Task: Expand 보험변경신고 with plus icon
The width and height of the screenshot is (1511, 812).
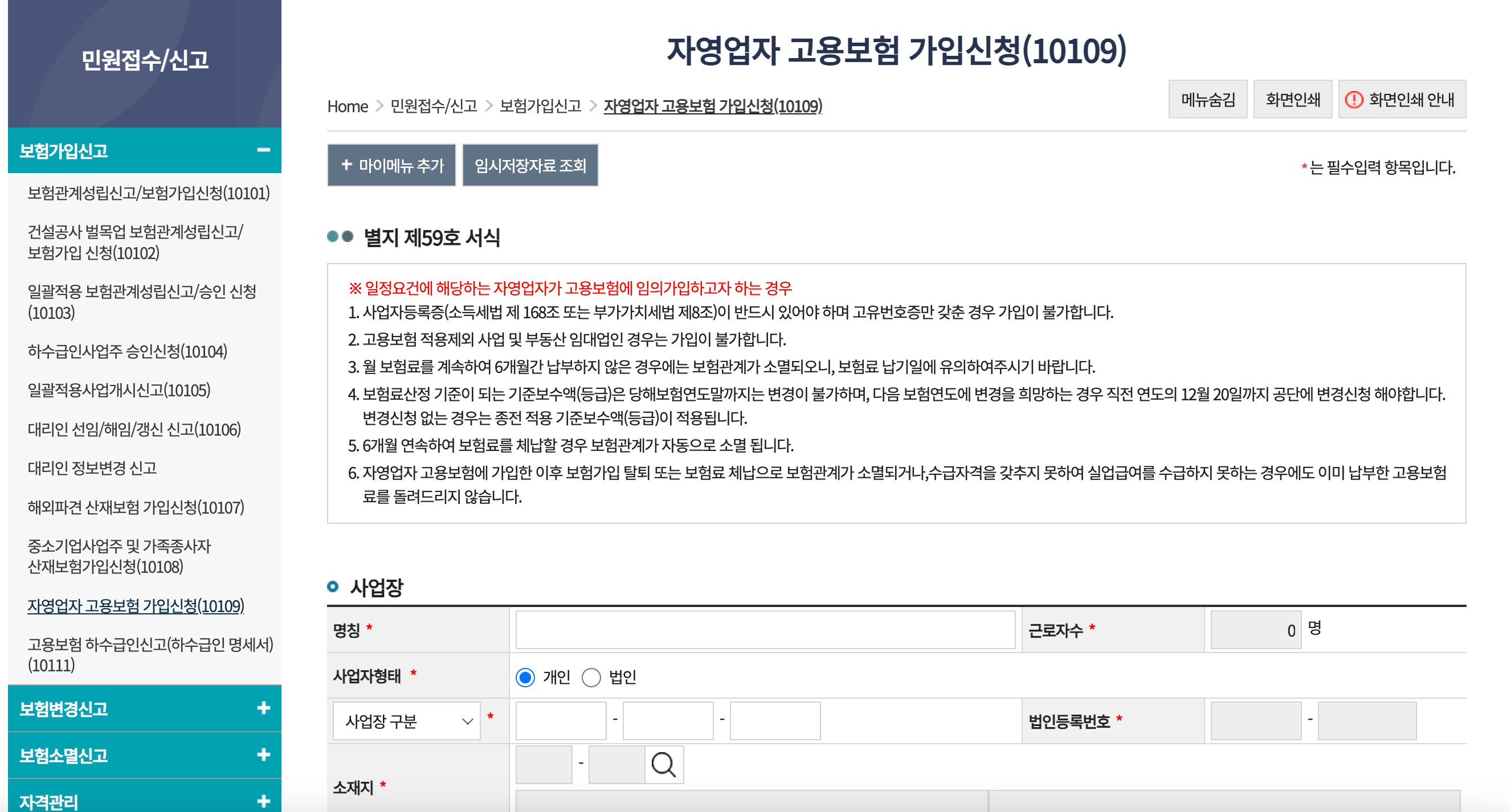Action: [263, 708]
